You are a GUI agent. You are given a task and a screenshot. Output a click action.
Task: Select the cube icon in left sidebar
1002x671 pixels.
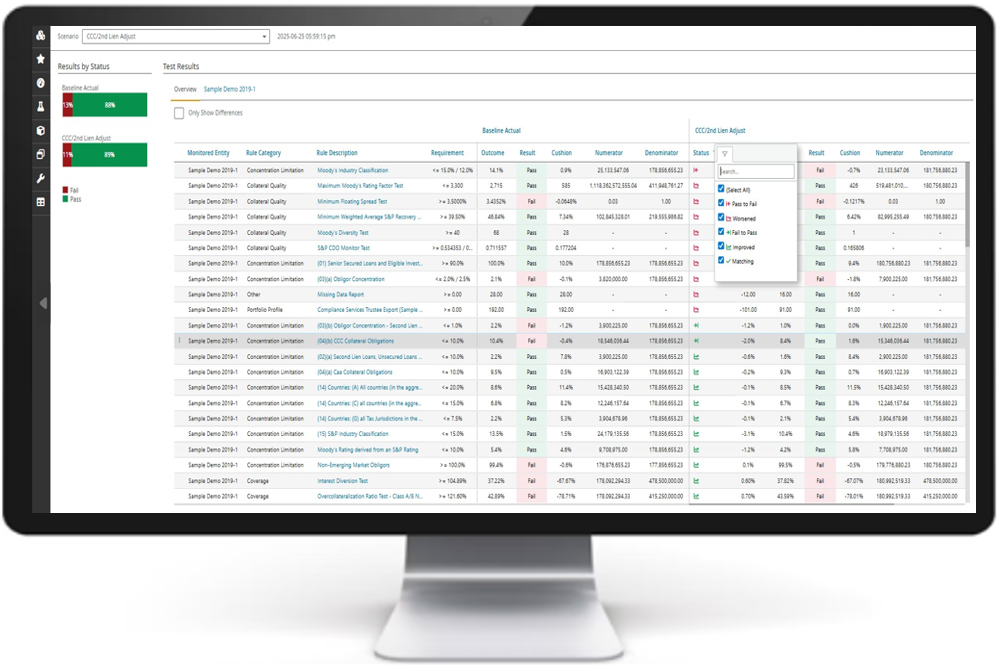pos(41,130)
